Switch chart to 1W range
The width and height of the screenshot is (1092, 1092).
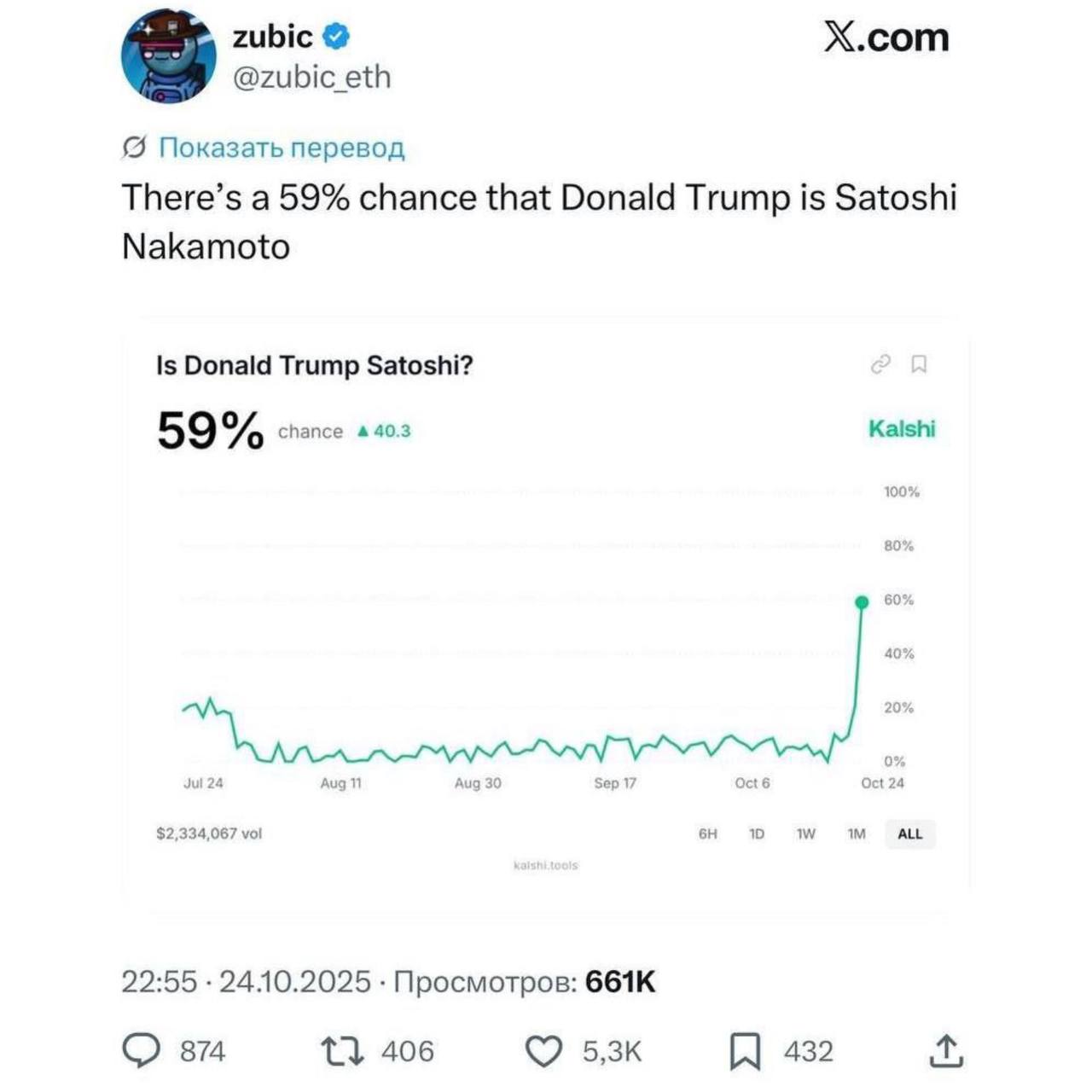[x=805, y=834]
